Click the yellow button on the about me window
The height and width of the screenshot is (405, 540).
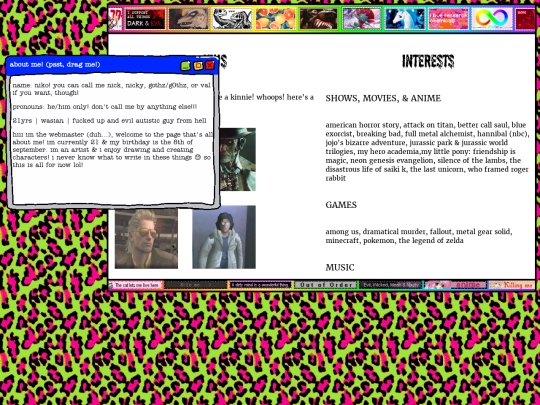pos(198,65)
